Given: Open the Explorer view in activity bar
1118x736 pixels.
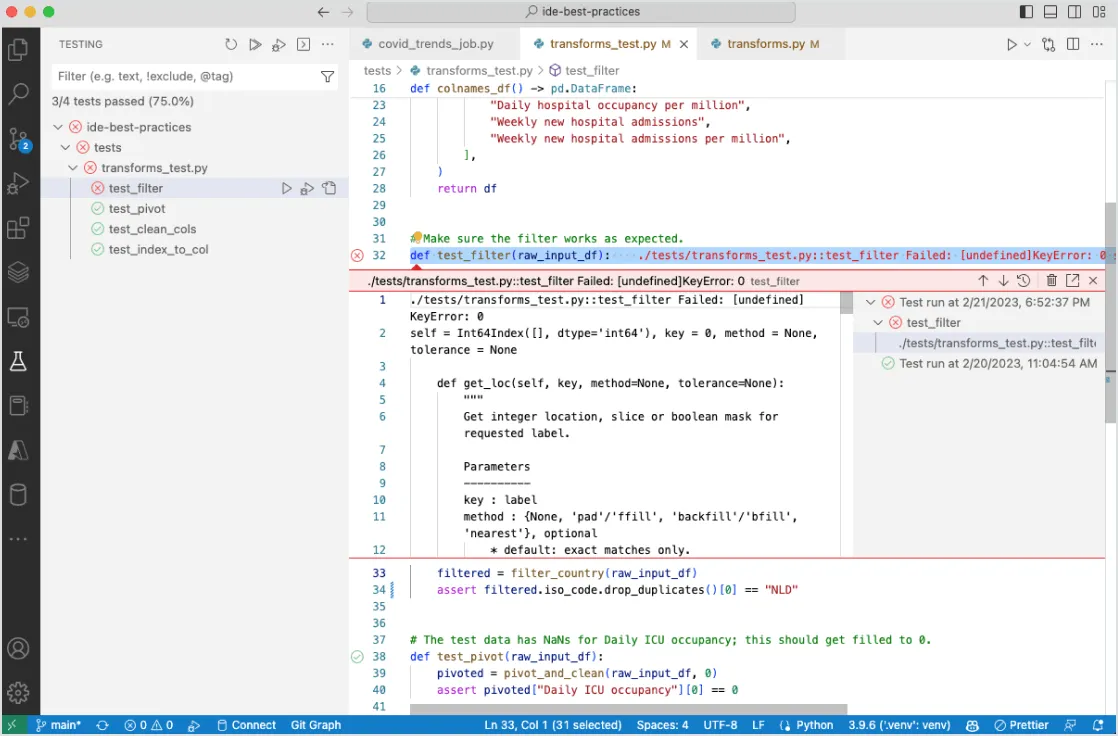Looking at the screenshot, I should point(18,49).
